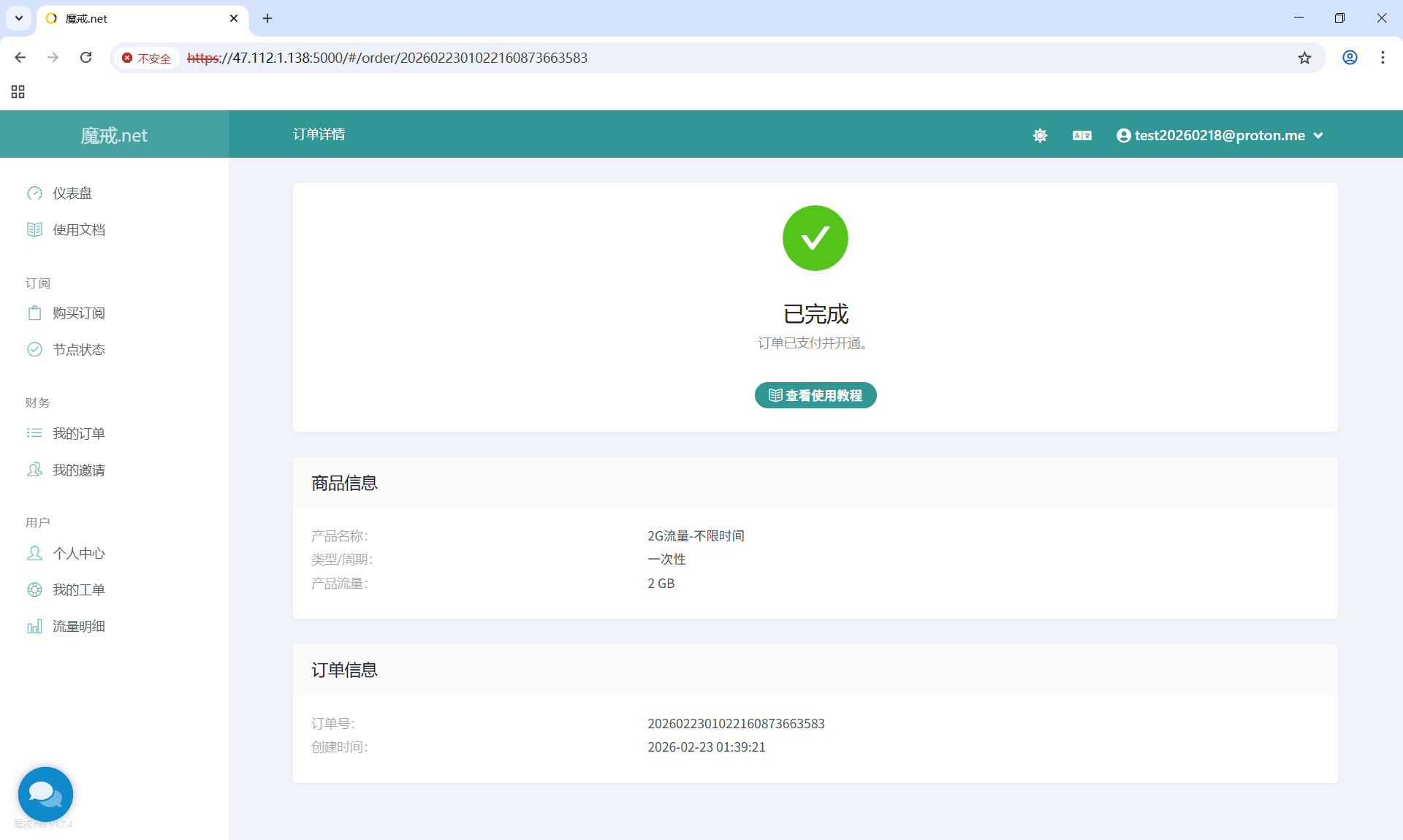
Task: Open 使用文档 in sidebar
Action: (x=78, y=229)
